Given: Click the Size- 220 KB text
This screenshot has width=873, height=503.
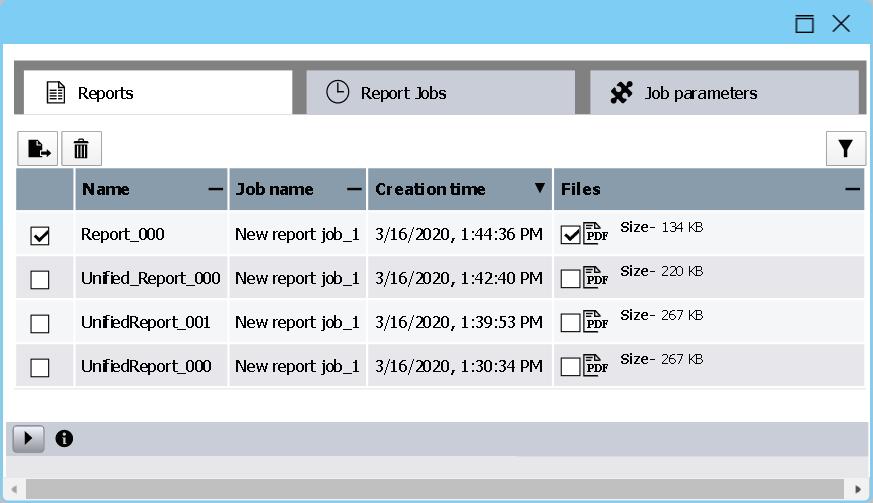Looking at the screenshot, I should coord(661,271).
